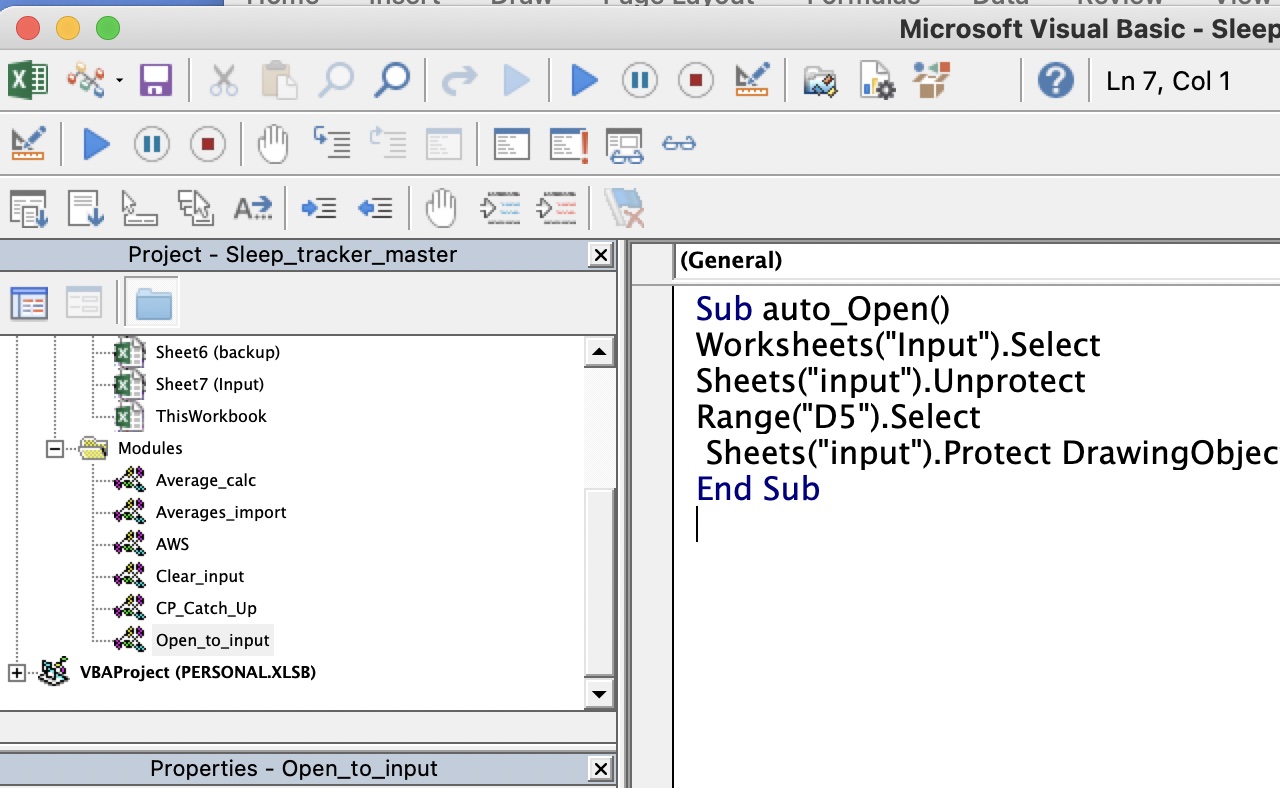Open the Locals Window icon

[x=511, y=143]
